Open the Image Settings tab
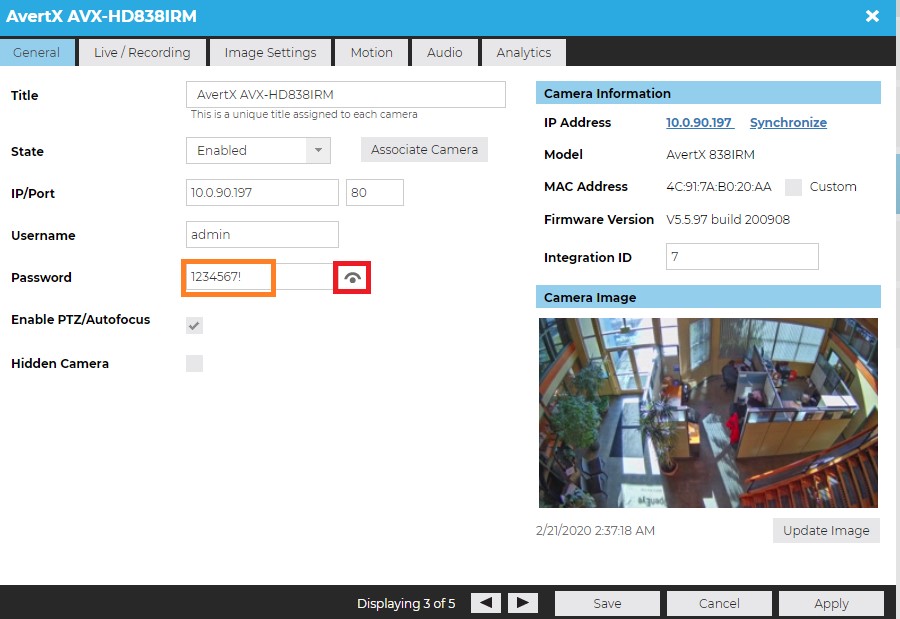This screenshot has width=900, height=619. pos(270,52)
